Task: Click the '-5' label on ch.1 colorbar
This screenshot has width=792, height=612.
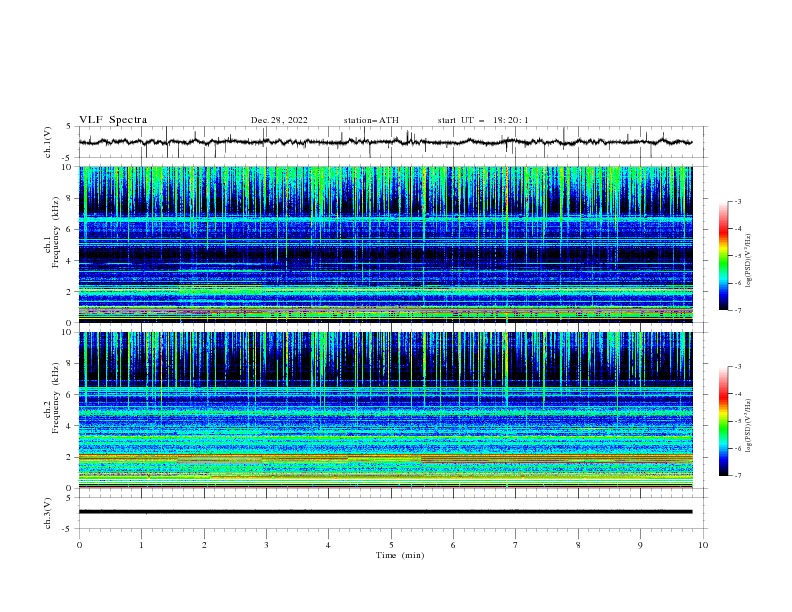Action: tap(737, 256)
